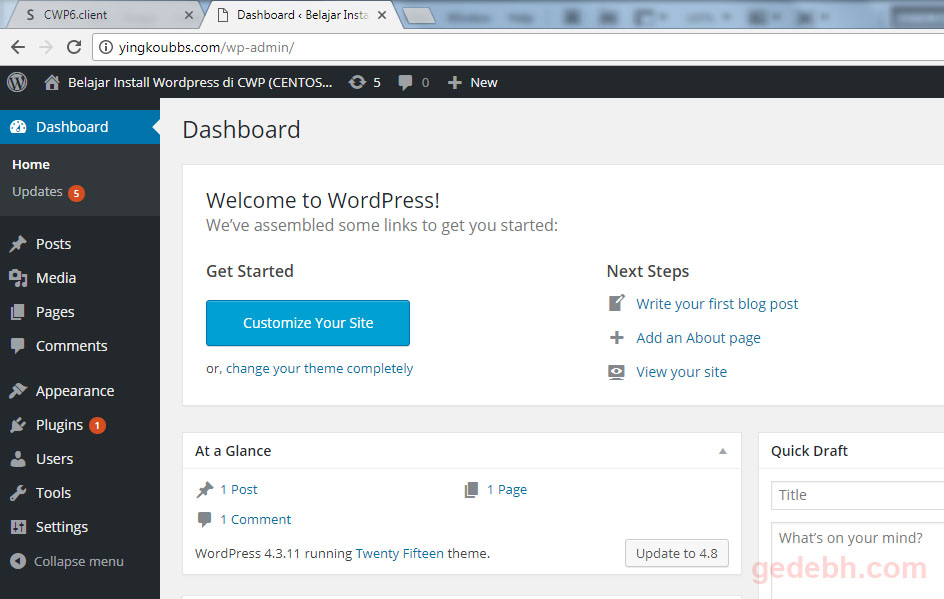944x599 pixels.
Task: Go to the Home submenu item
Action: 31,164
